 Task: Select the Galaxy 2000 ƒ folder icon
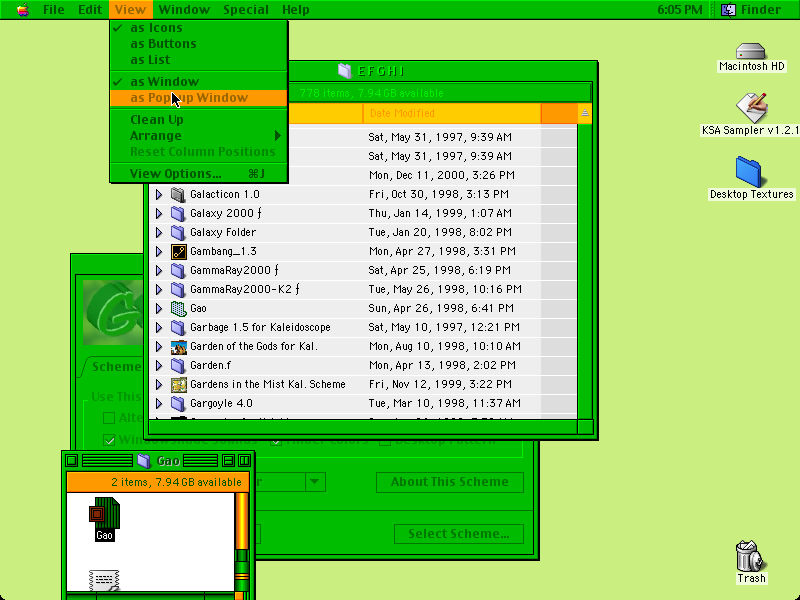[x=178, y=213]
